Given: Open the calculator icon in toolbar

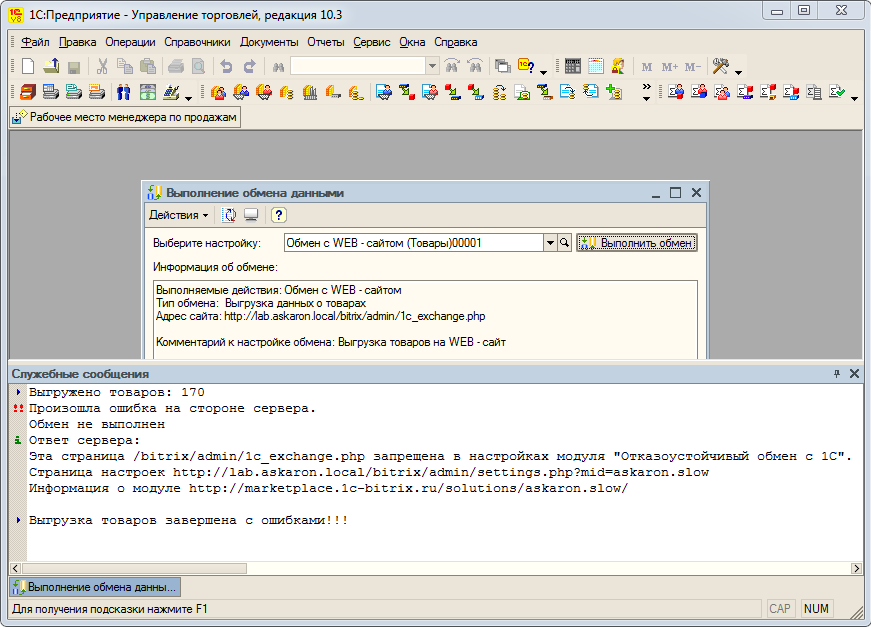Looking at the screenshot, I should [573, 67].
